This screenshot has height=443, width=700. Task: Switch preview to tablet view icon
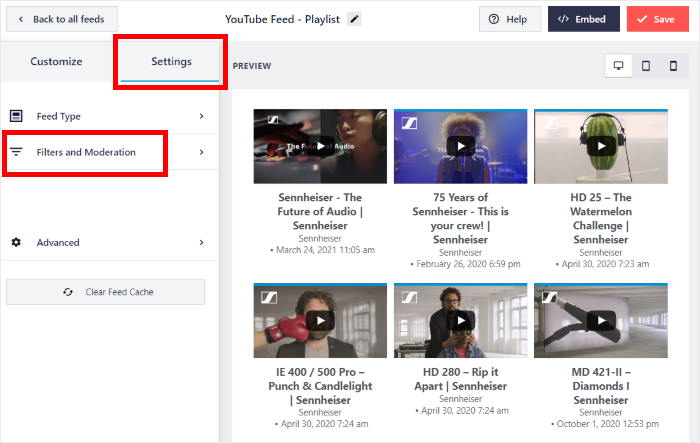tap(646, 66)
